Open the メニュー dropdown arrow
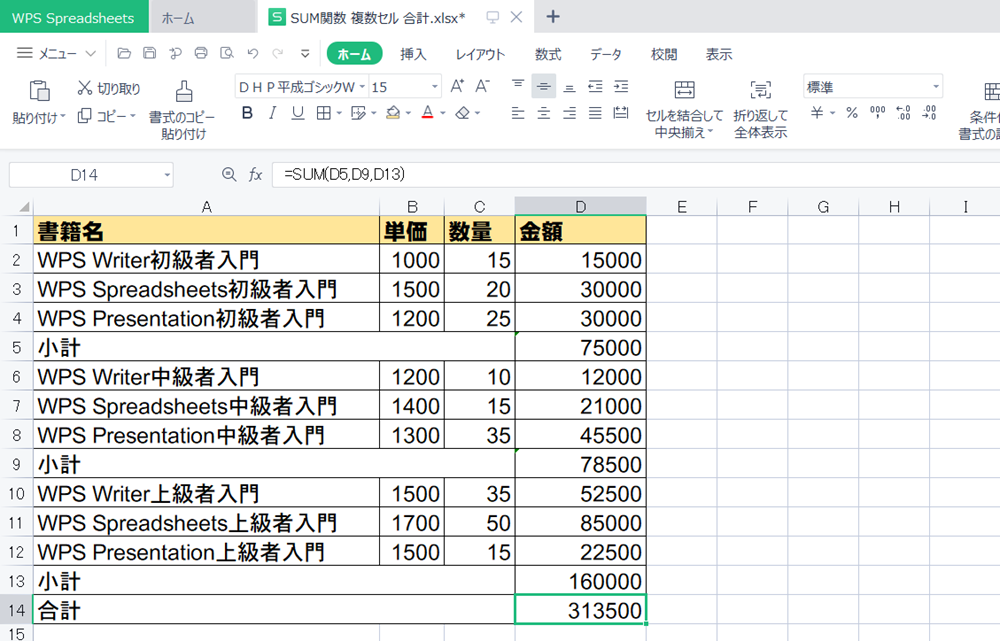This screenshot has height=641, width=1000. click(x=91, y=54)
